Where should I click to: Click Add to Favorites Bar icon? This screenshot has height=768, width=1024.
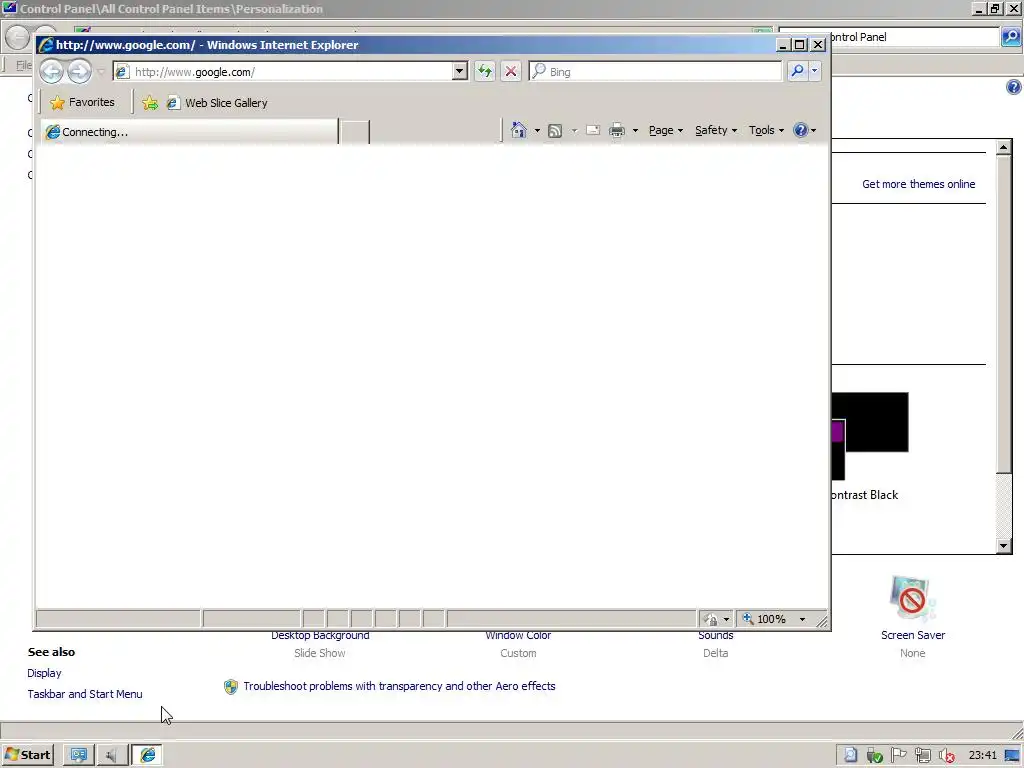point(150,103)
